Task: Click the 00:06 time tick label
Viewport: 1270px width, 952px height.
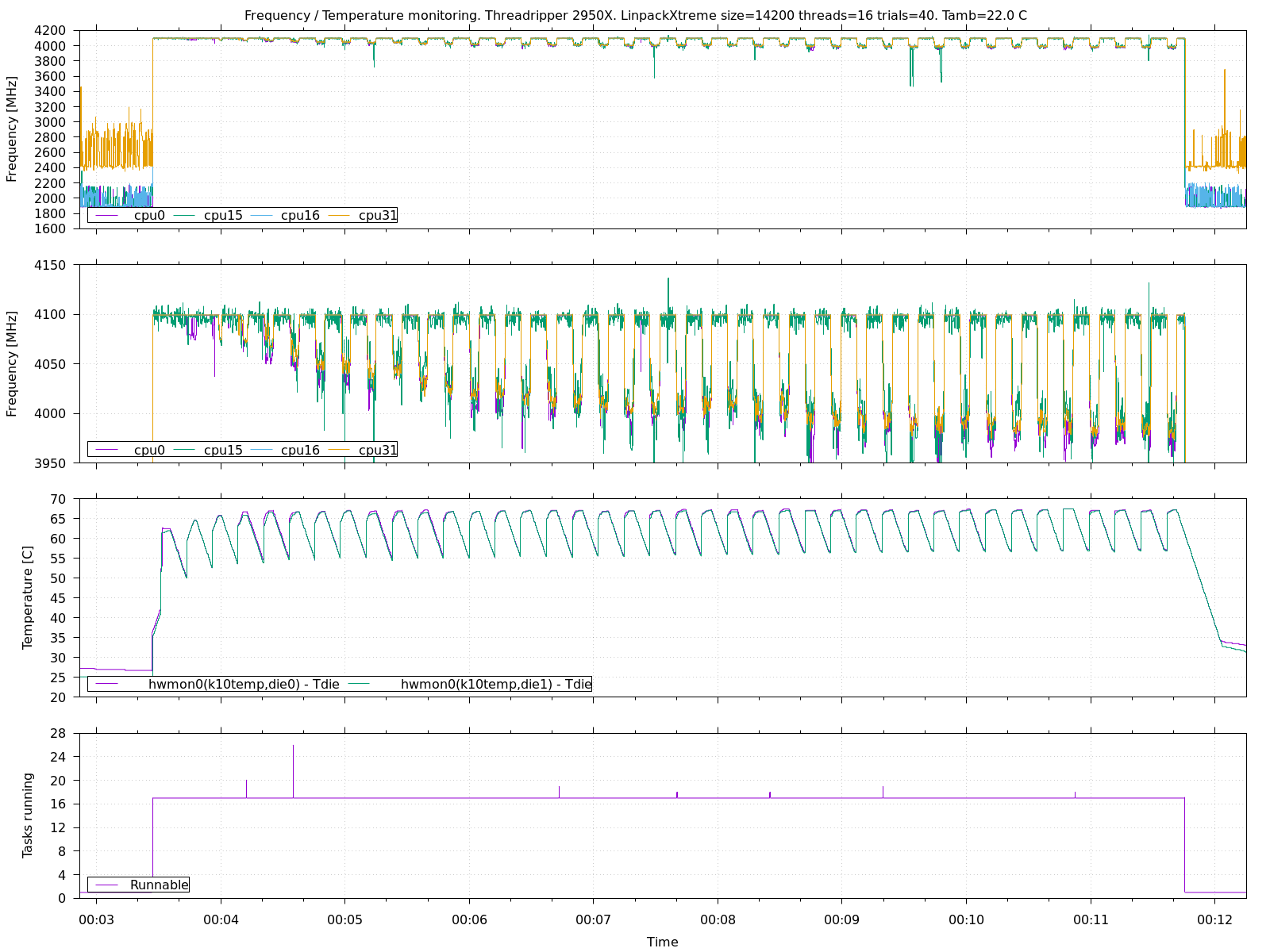Action: tap(469, 919)
